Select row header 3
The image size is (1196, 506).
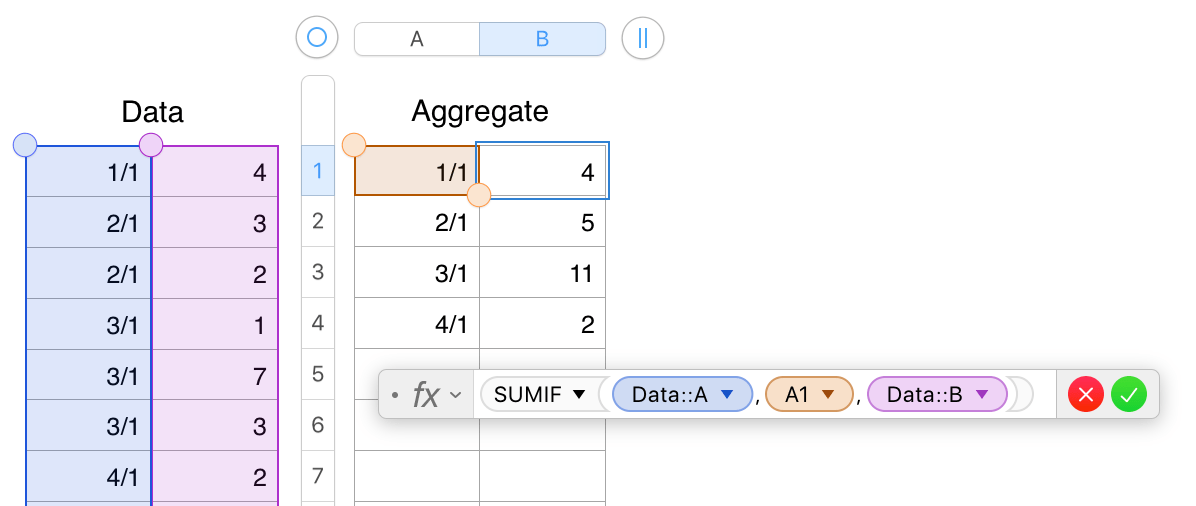pos(318,272)
